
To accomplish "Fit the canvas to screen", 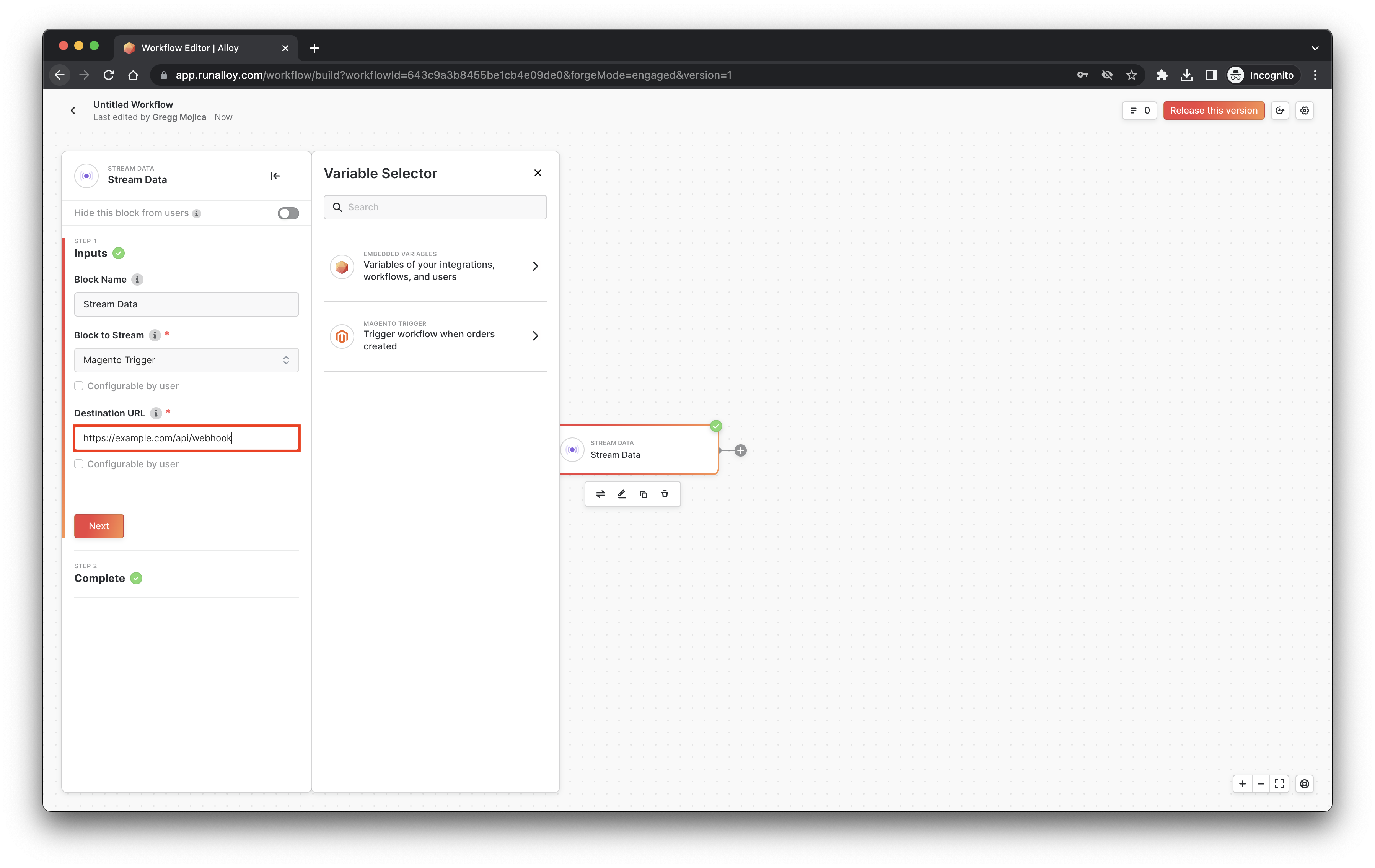I will point(1280,783).
